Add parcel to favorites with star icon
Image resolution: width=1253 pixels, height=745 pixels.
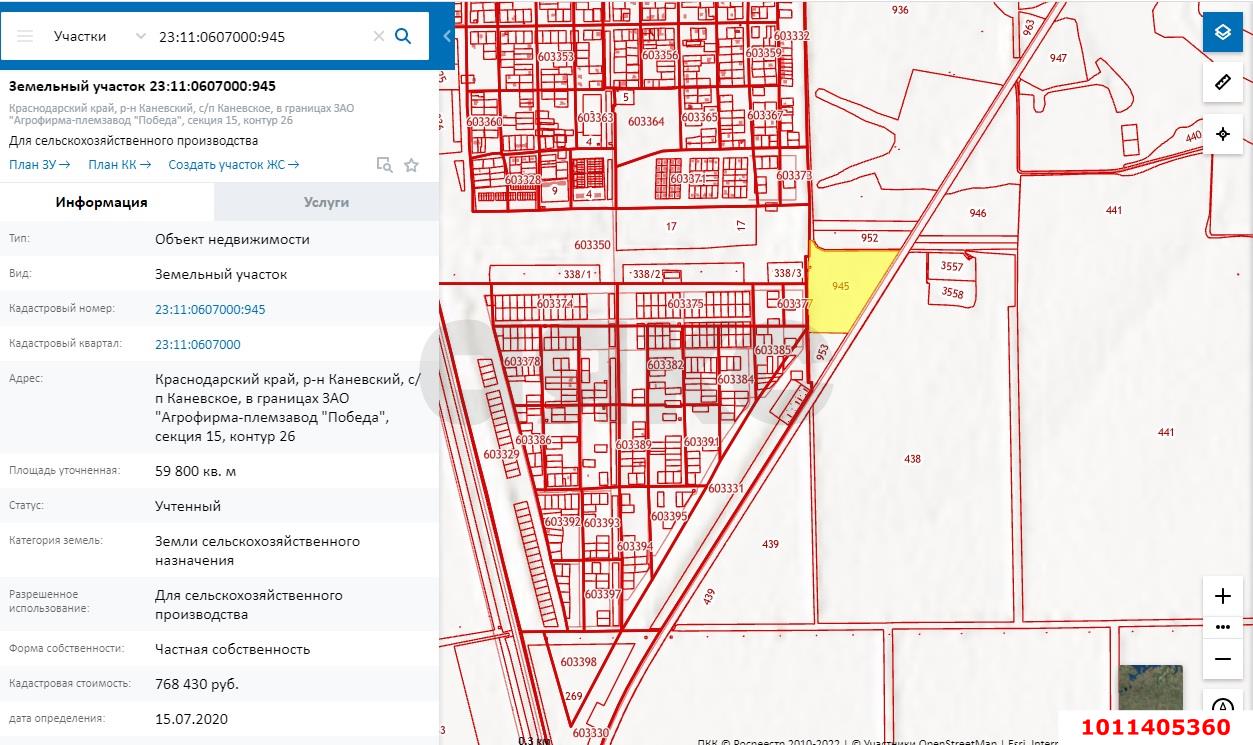(x=412, y=165)
